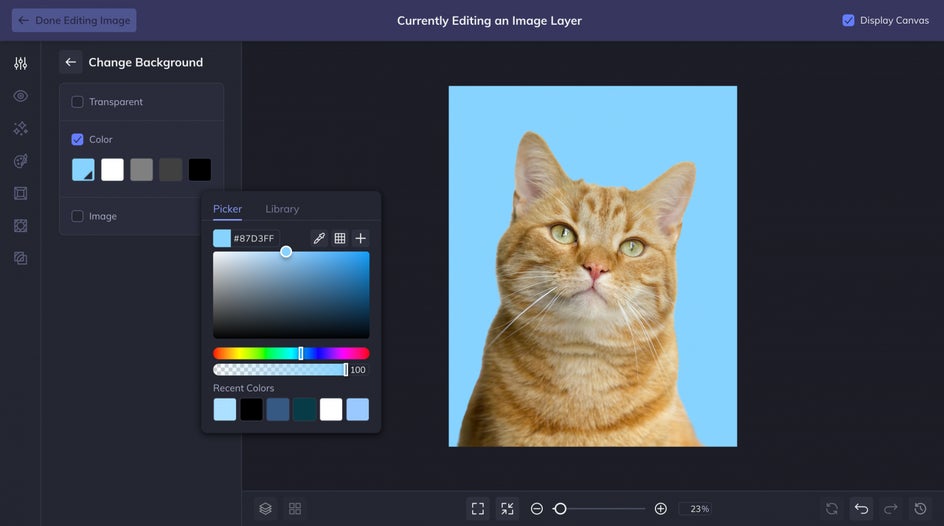Click Done Editing Image button
Image resolution: width=944 pixels, height=526 pixels.
pos(74,20)
